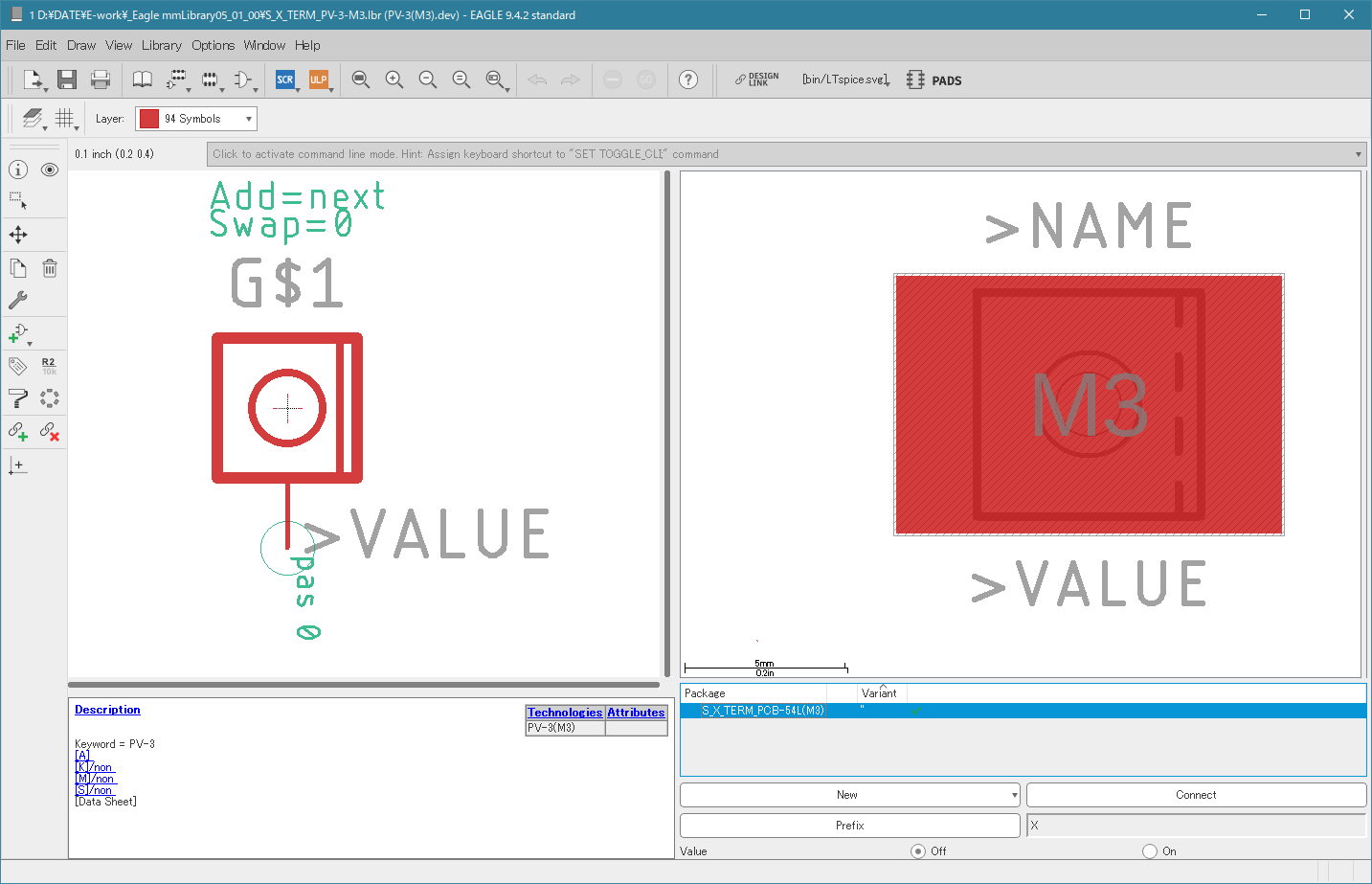Image resolution: width=1372 pixels, height=884 pixels.
Task: Open the Description link
Action: pos(107,710)
